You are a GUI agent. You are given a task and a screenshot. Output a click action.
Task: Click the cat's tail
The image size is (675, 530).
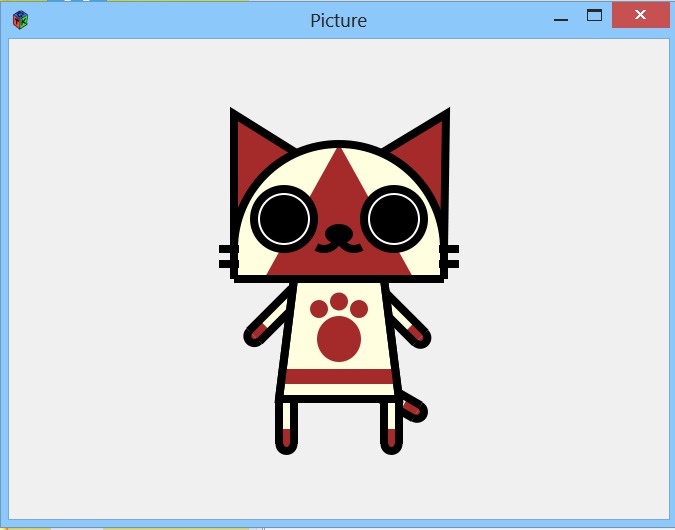tap(413, 408)
